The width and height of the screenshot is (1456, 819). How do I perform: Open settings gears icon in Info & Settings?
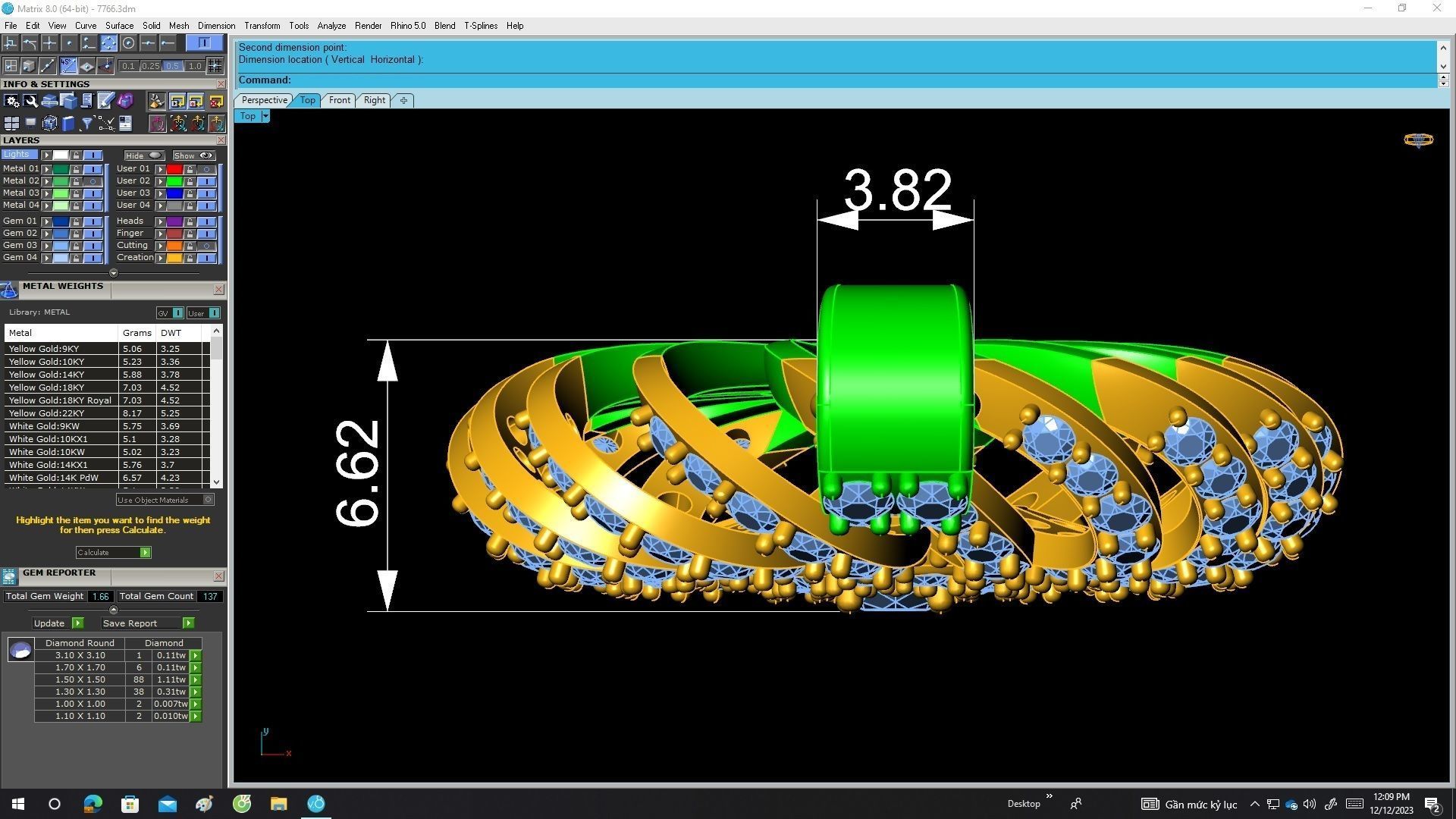pyautogui.click(x=11, y=101)
